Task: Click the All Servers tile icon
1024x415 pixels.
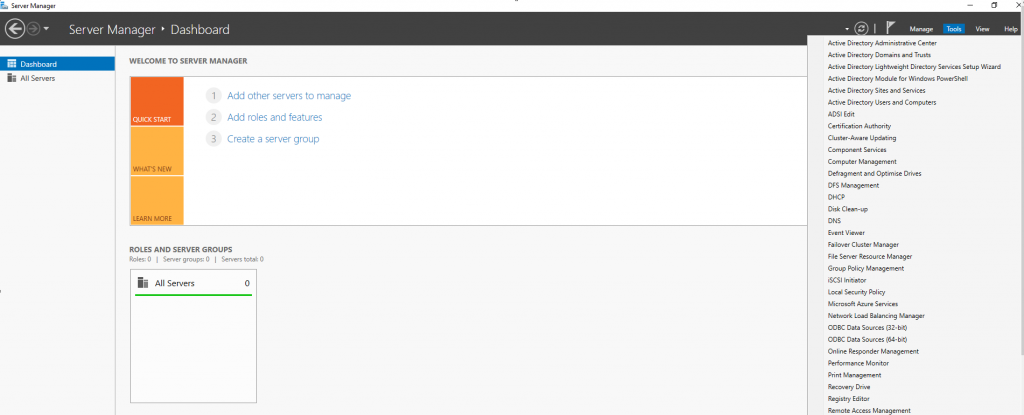Action: pyautogui.click(x=143, y=282)
